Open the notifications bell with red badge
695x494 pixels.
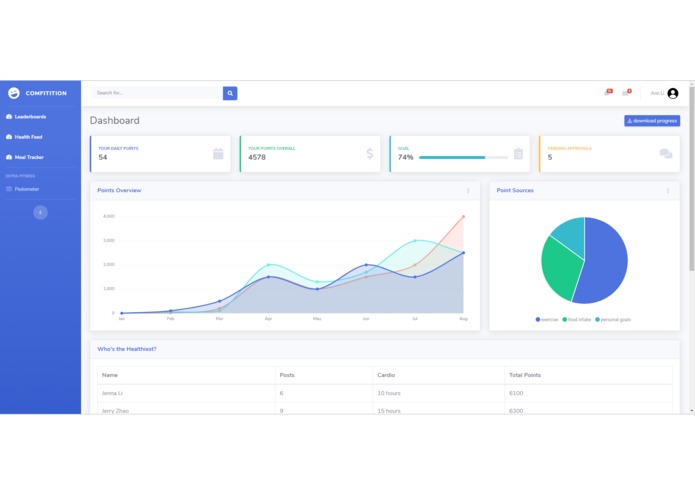coord(608,92)
